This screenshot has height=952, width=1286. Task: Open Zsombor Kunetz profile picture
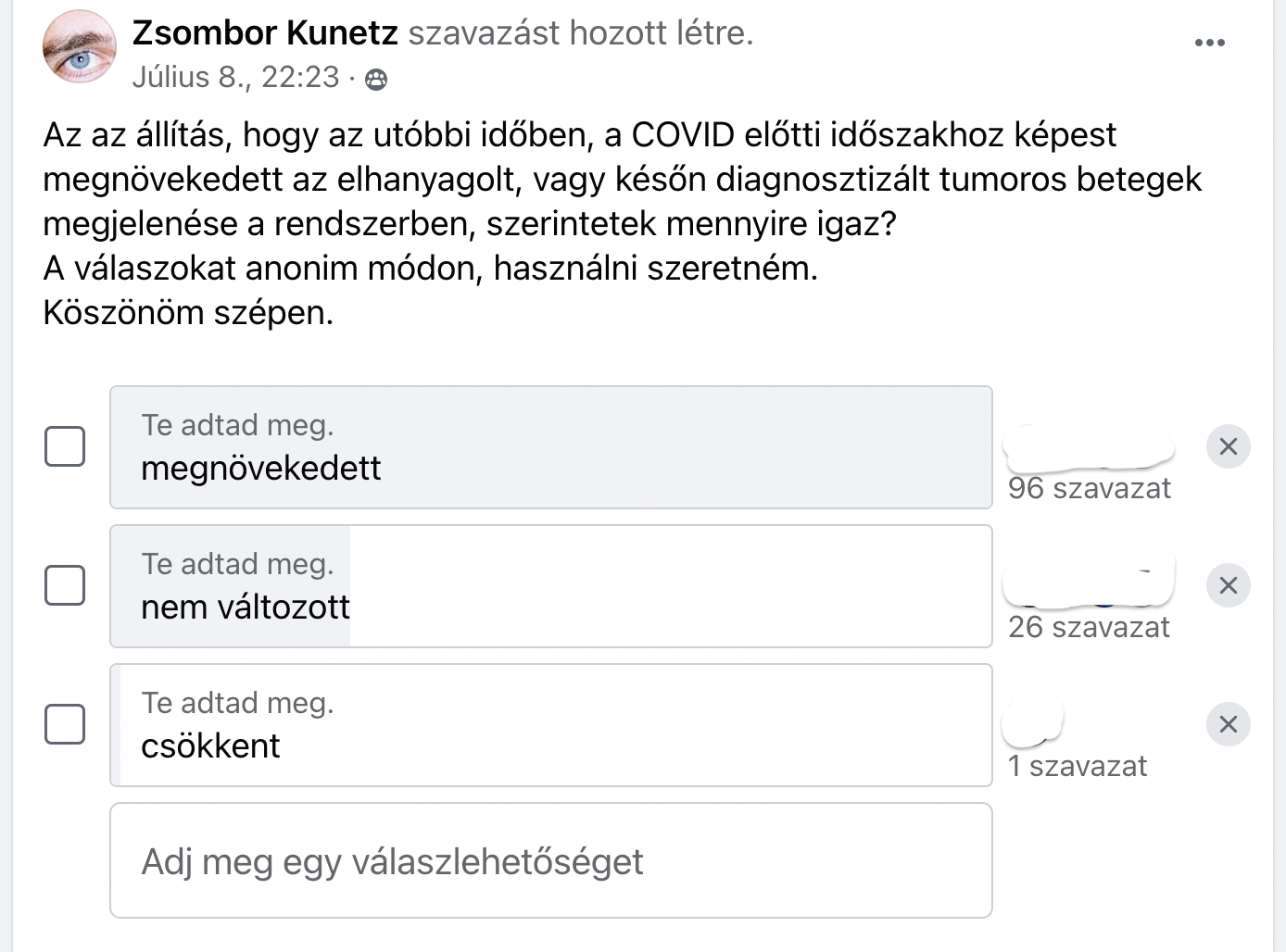80,48
